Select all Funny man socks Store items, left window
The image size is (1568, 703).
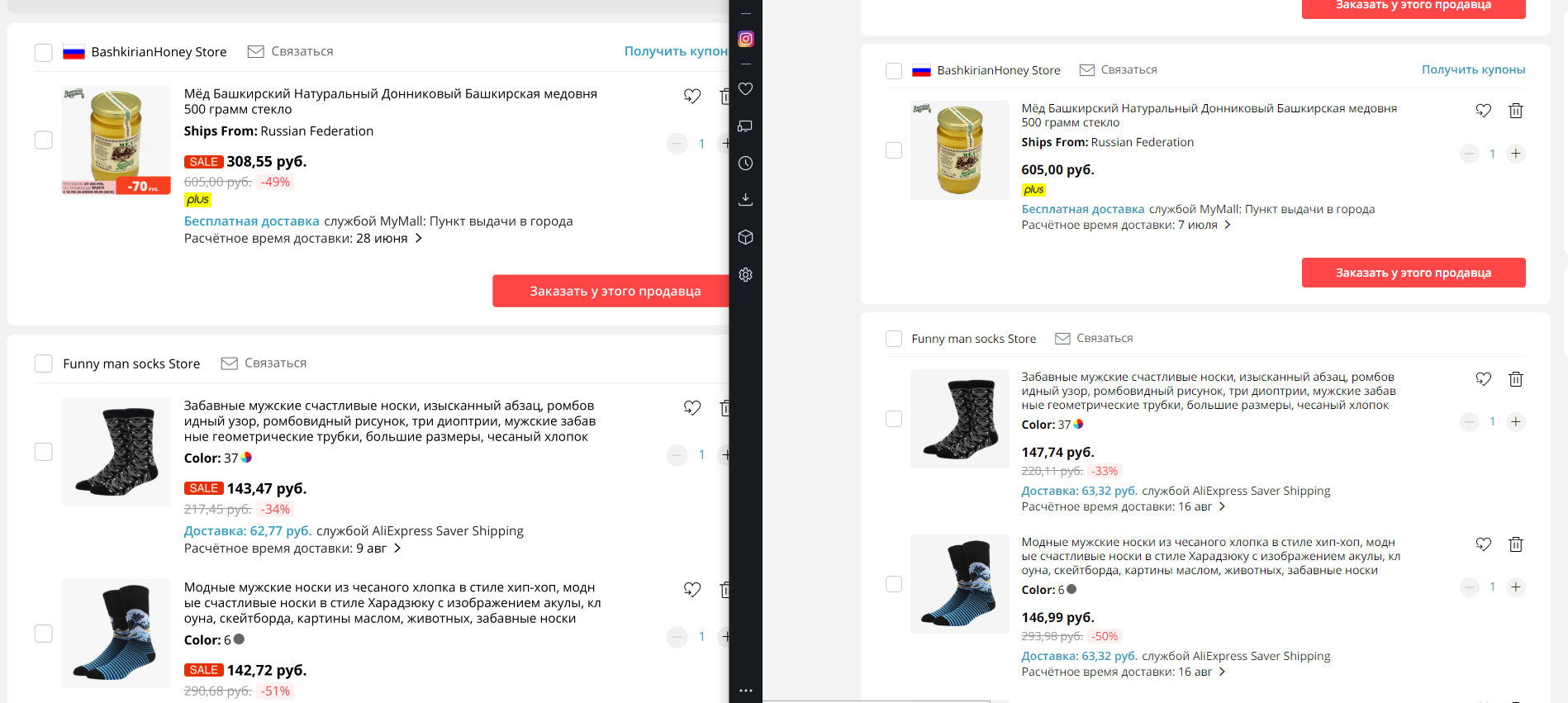click(44, 363)
